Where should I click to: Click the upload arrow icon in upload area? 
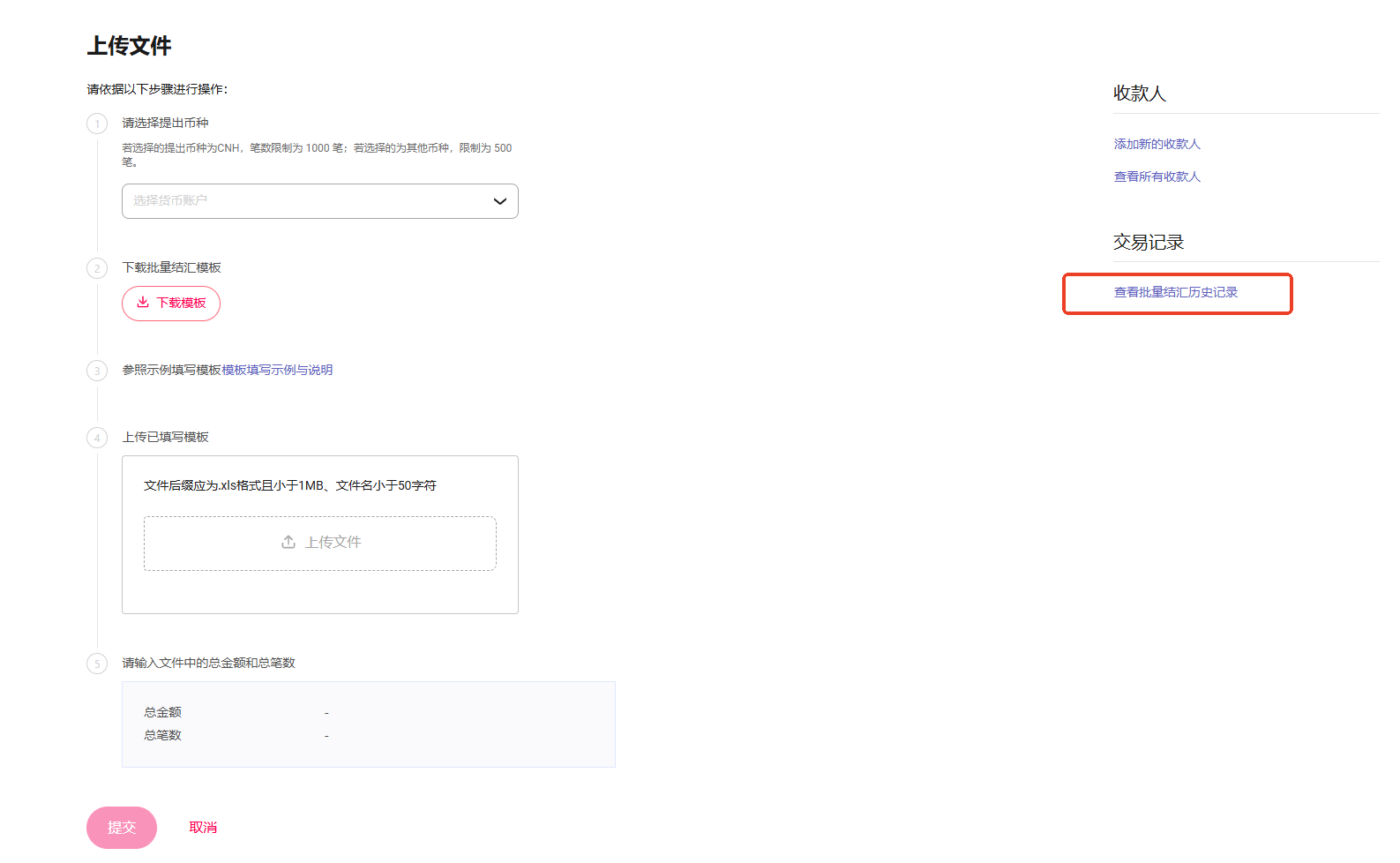[288, 542]
